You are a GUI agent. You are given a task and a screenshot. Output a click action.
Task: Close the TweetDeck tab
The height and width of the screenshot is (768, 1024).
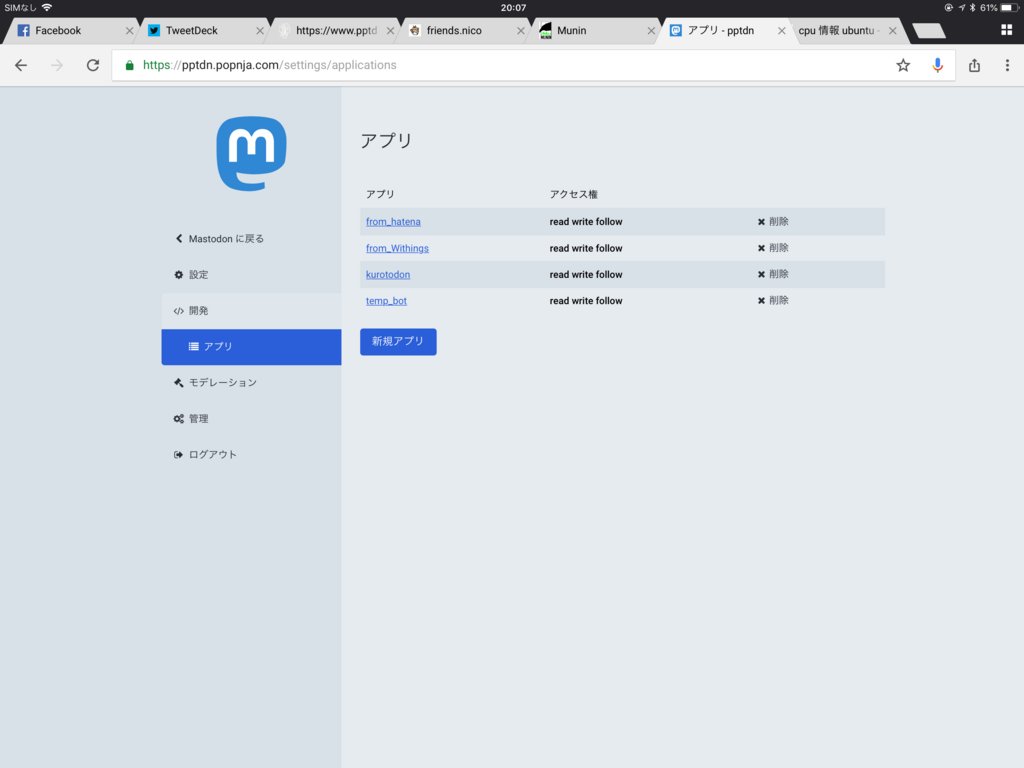click(259, 31)
